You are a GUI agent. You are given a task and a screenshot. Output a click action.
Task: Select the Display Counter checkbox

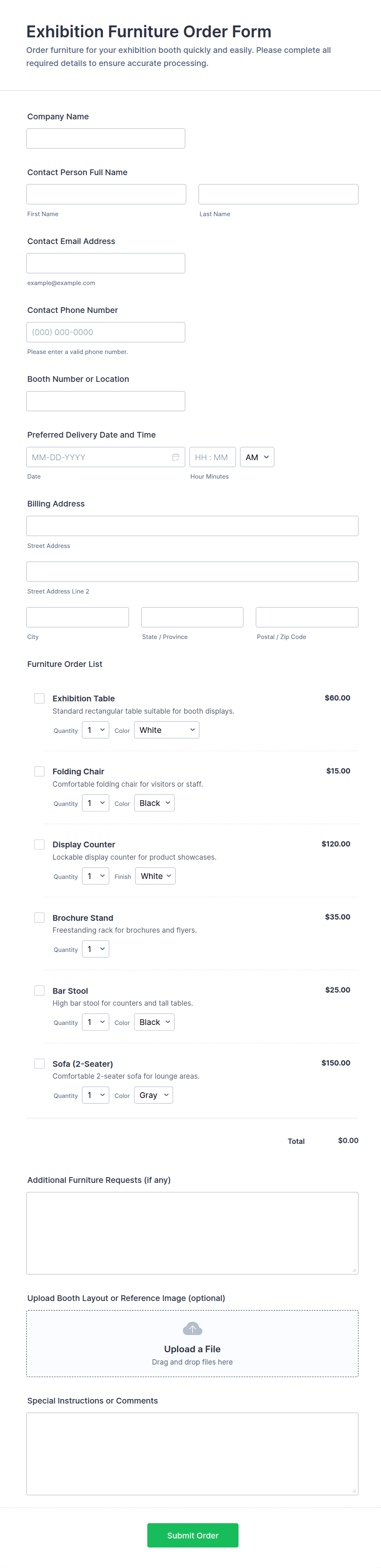click(x=39, y=844)
